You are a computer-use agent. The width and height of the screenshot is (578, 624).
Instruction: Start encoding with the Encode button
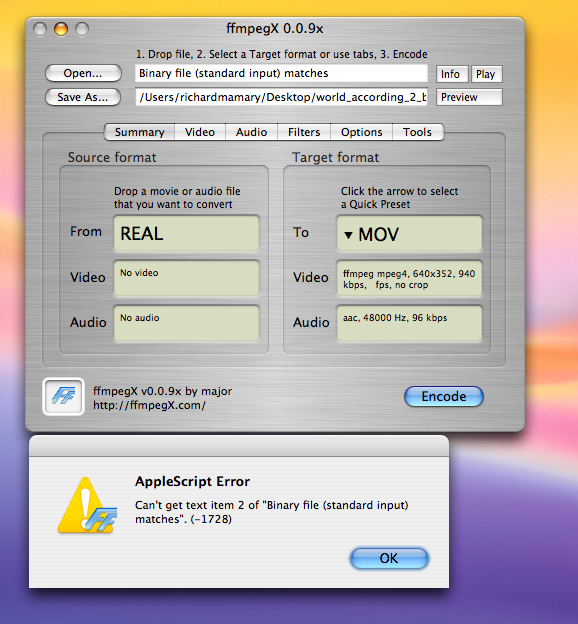coord(444,396)
